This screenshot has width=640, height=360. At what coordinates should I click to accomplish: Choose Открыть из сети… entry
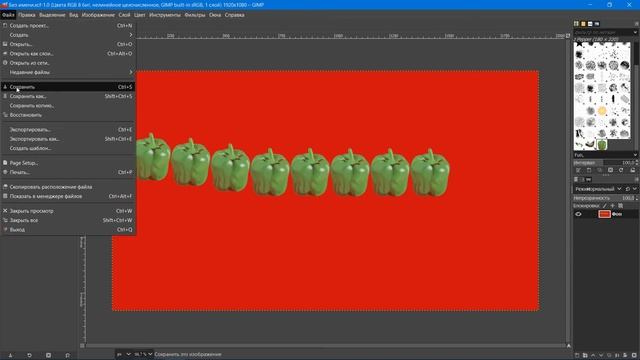point(68,63)
